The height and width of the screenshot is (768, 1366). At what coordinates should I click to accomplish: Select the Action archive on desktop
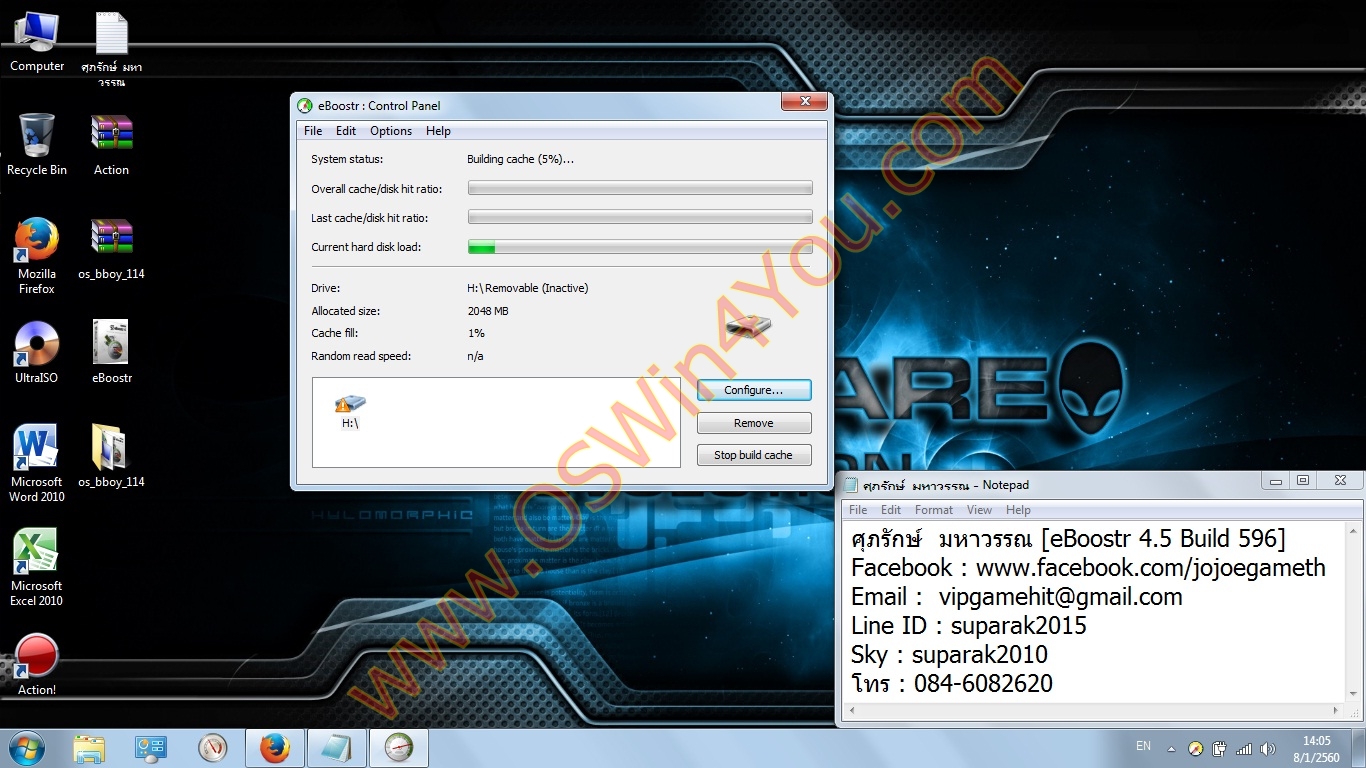point(112,145)
